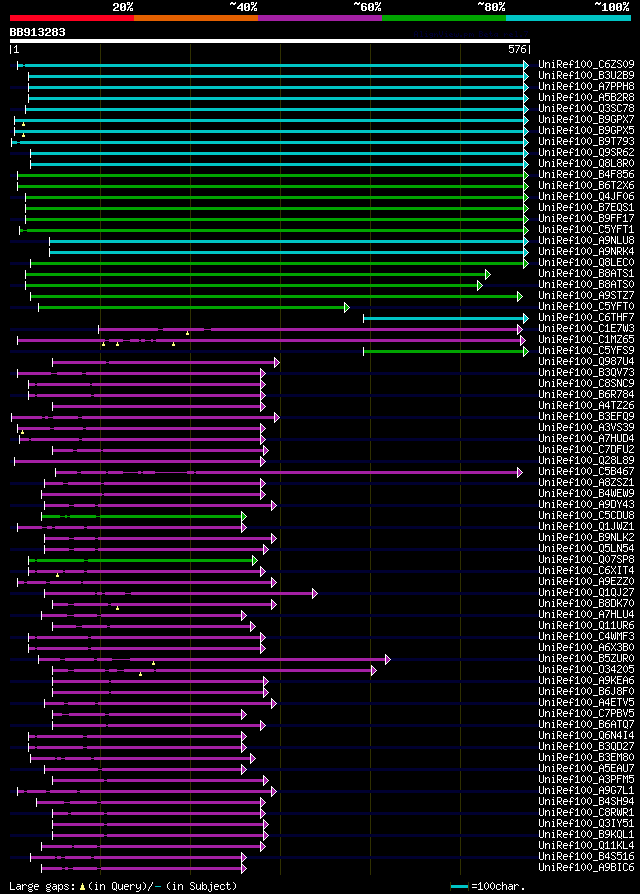This screenshot has width=640, height=894.
Task: Click the cyan alignment bar for UniRef100_Q9SR62
Action: click(279, 153)
